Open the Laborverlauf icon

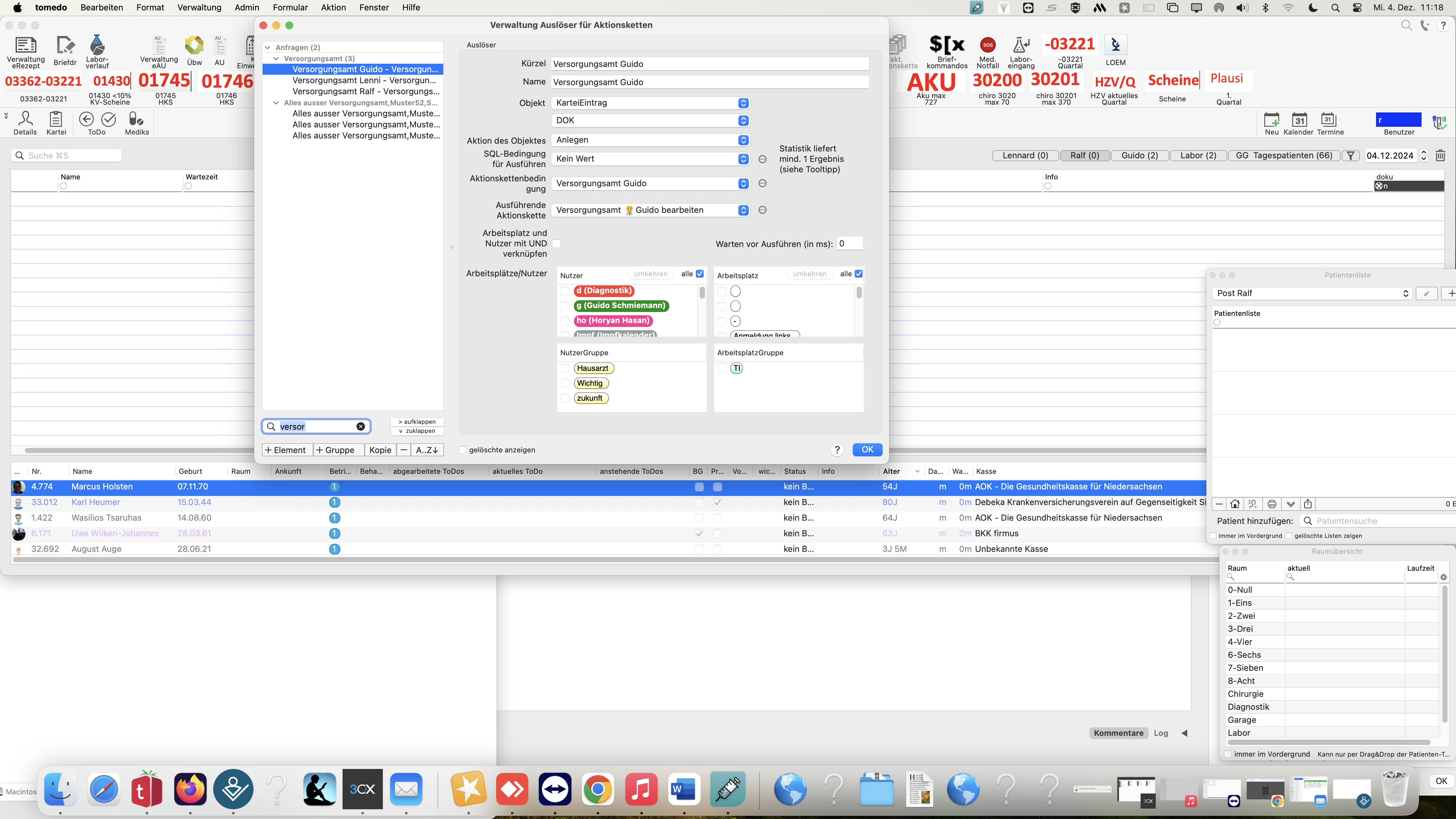tap(97, 45)
